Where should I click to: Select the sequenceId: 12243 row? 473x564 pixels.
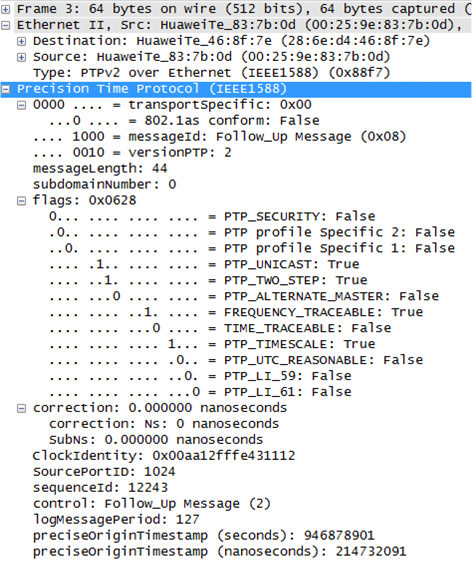pyautogui.click(x=100, y=488)
